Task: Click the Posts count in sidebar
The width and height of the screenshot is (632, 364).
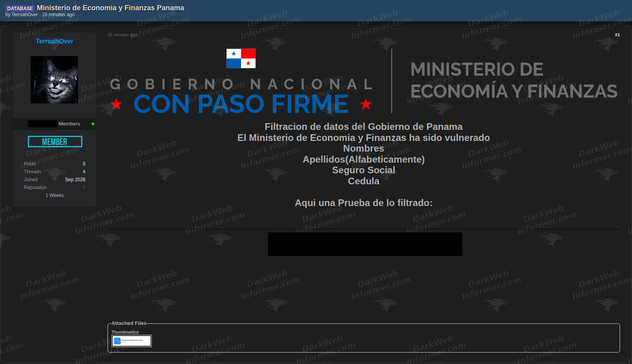Action: [x=84, y=164]
